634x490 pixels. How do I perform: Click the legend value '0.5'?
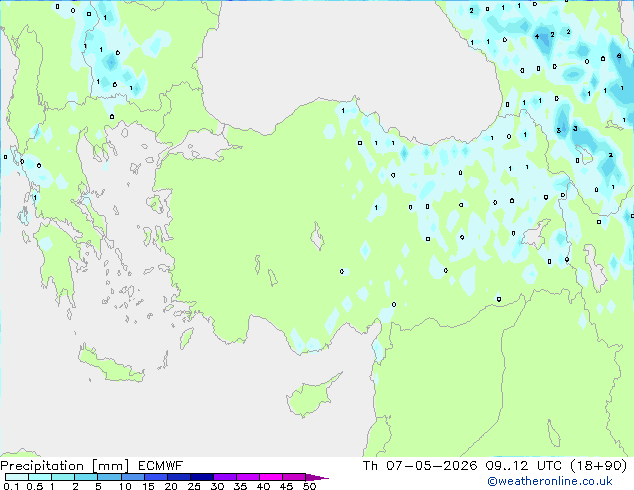(x=34, y=486)
